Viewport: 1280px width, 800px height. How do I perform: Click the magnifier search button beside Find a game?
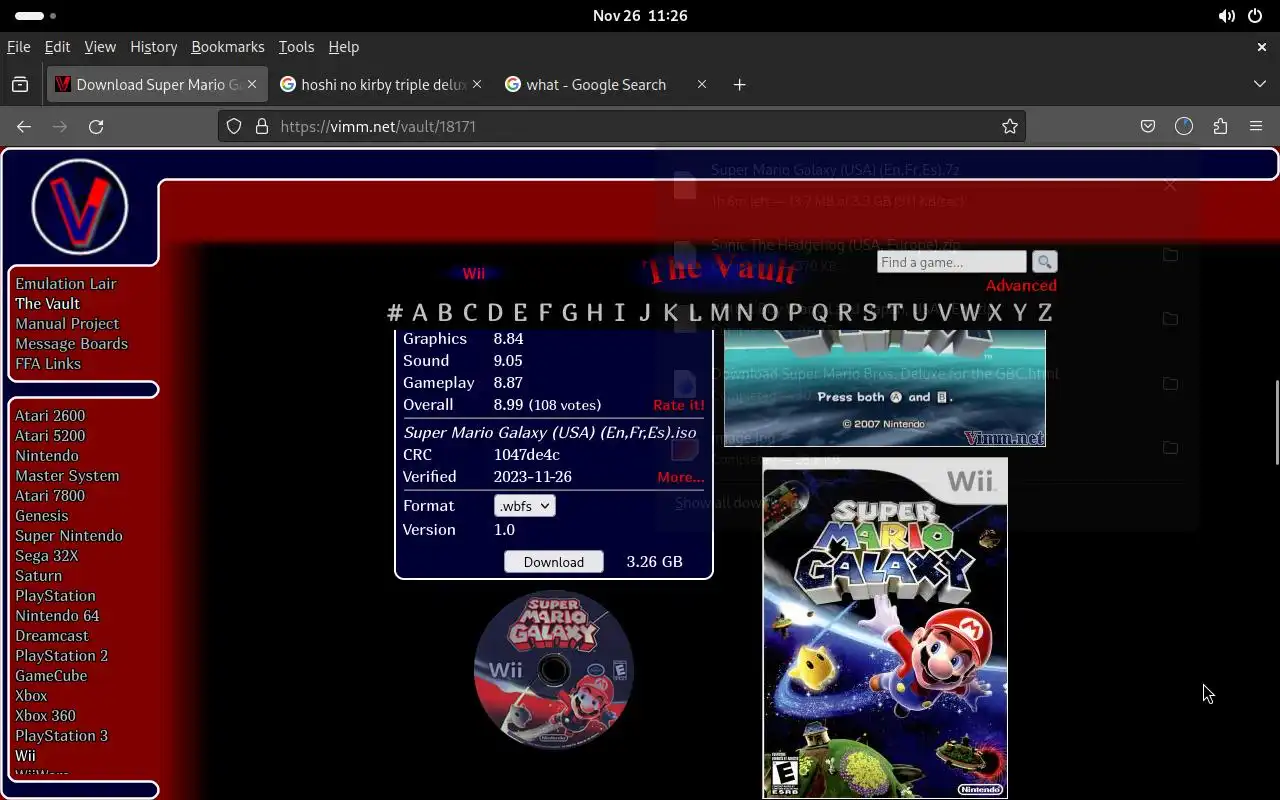click(x=1044, y=262)
